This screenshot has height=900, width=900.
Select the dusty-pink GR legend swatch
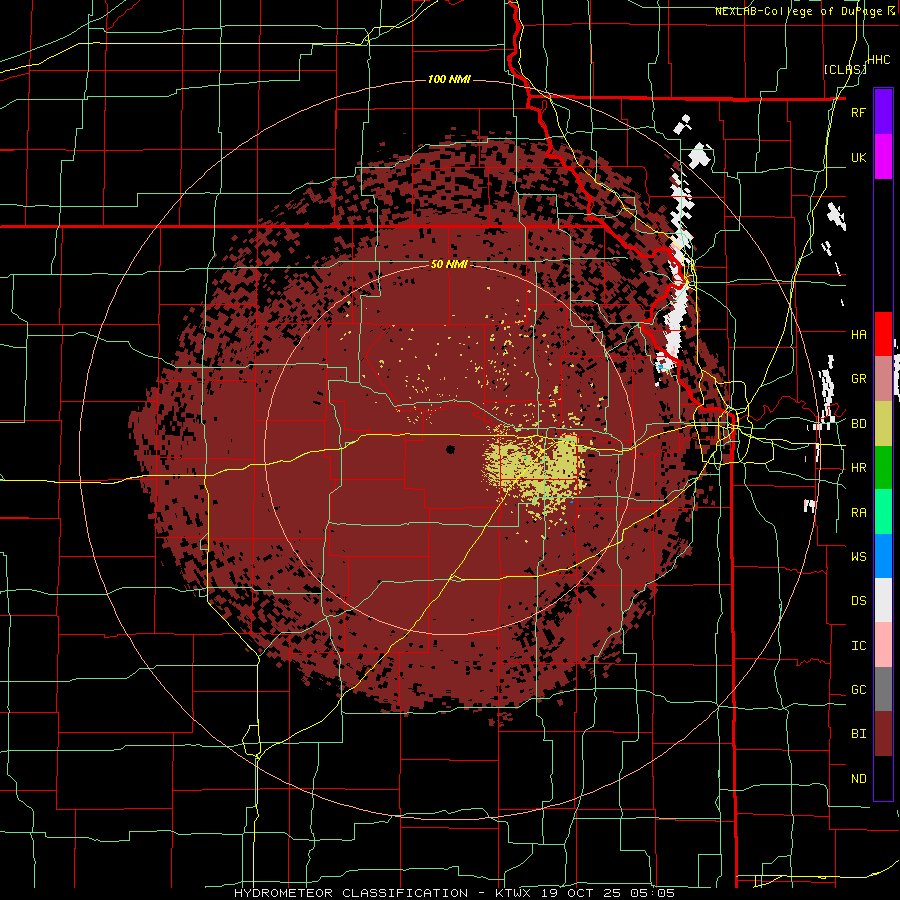point(883,379)
